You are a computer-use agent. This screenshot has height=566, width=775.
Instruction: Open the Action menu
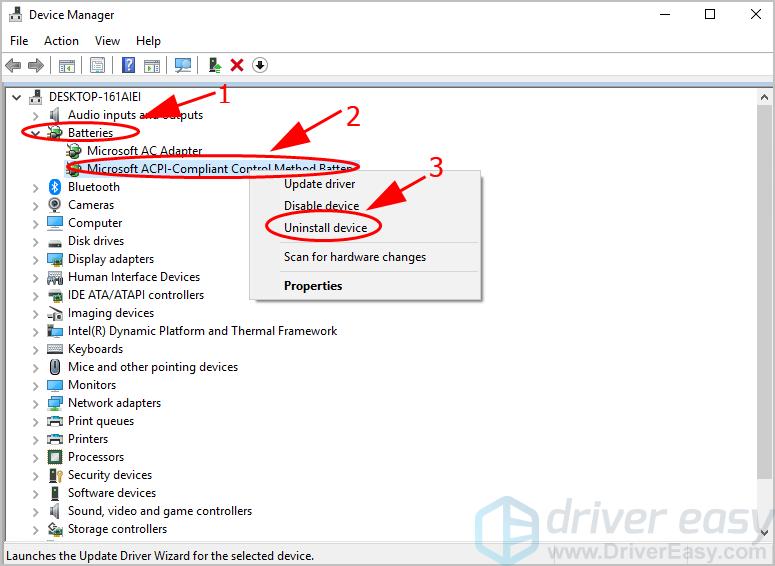click(x=61, y=41)
